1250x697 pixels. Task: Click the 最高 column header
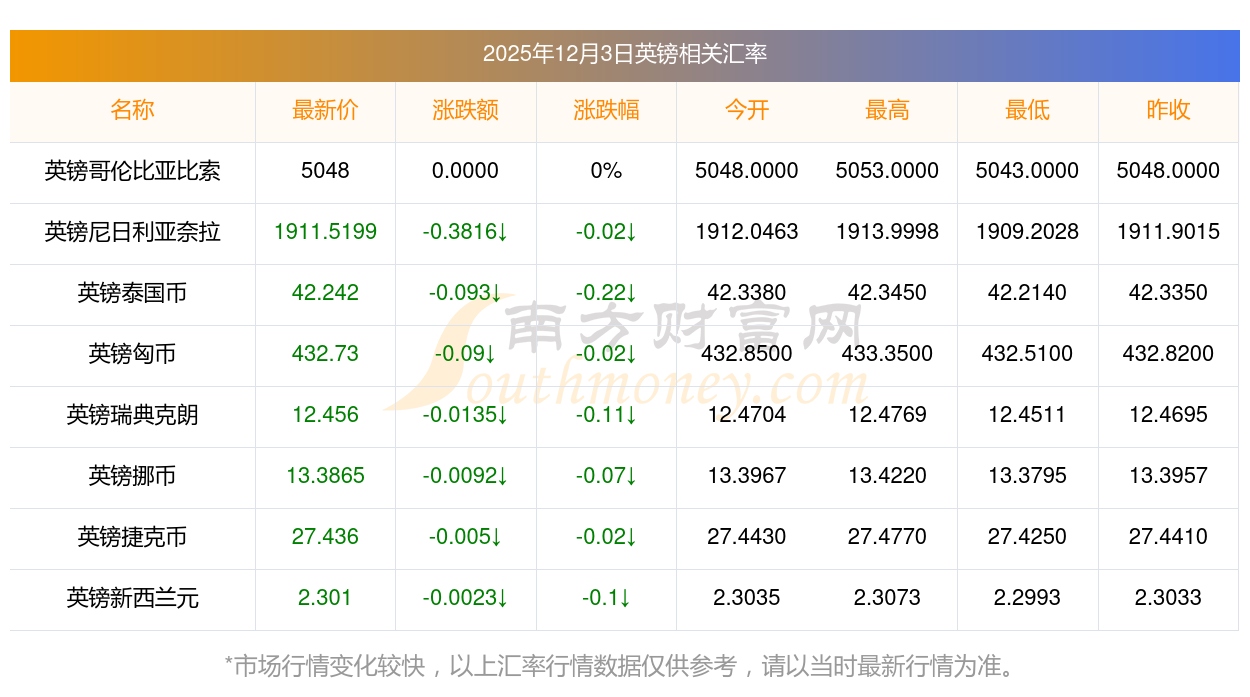pos(887,110)
